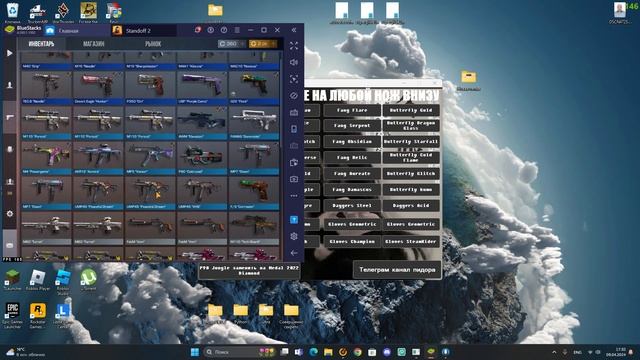Click the FN Jungle replace Medal 2022 button
Image resolution: width=640 pixels, height=360 pixels.
[249, 270]
